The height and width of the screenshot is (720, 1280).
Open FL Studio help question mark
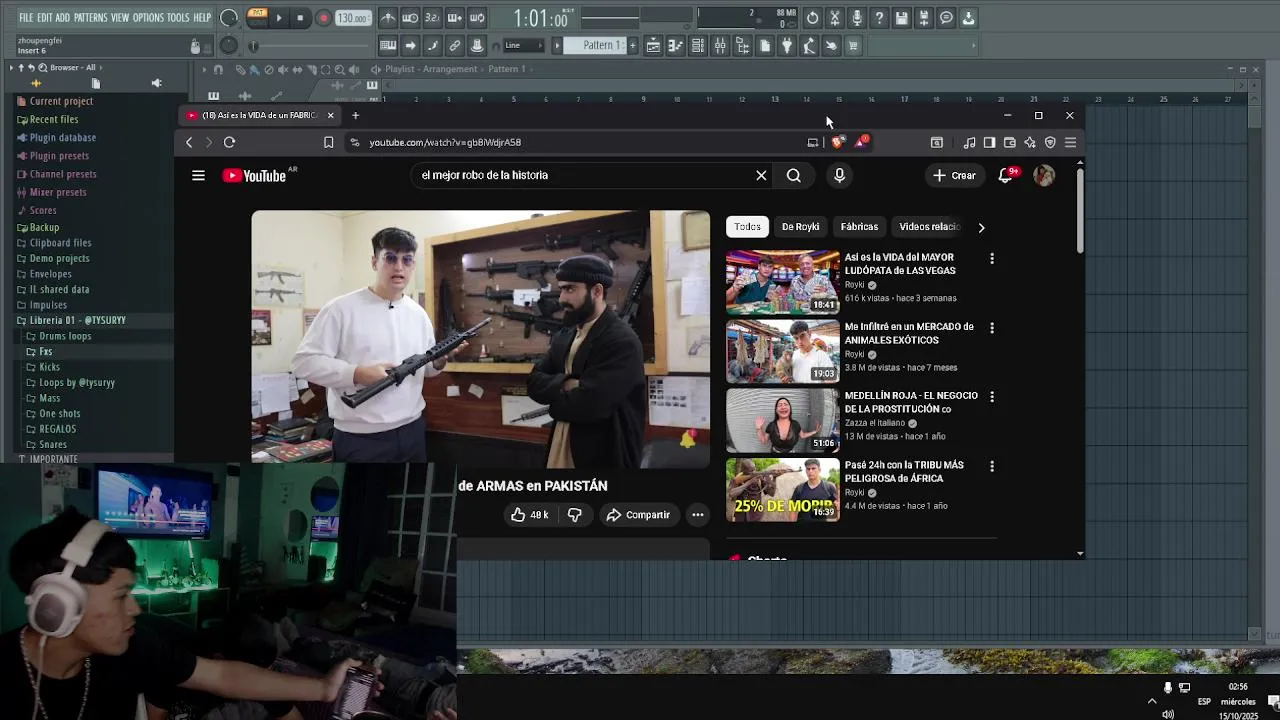coord(879,18)
